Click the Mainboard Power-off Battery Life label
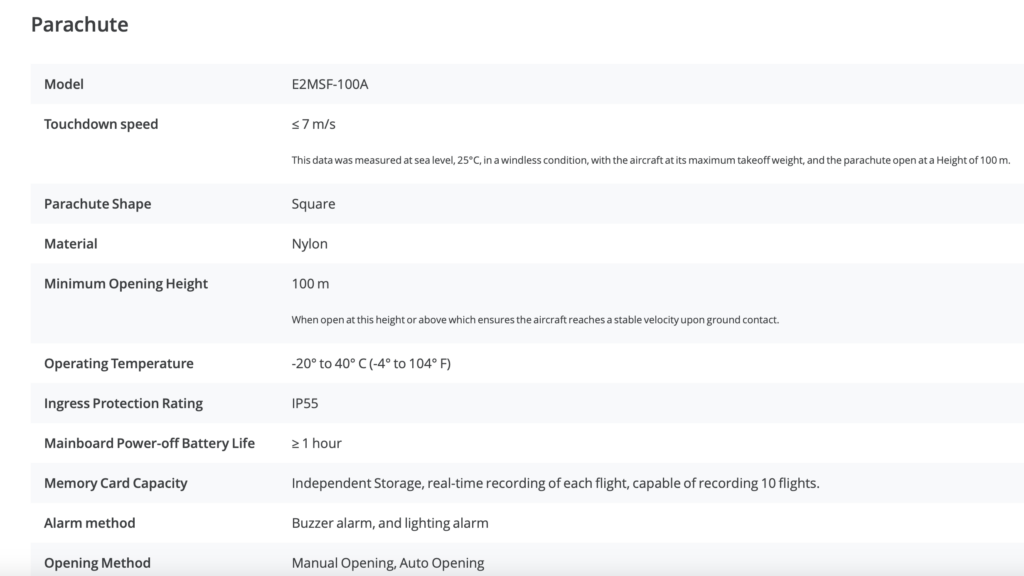The width and height of the screenshot is (1024, 576). pyautogui.click(x=149, y=443)
